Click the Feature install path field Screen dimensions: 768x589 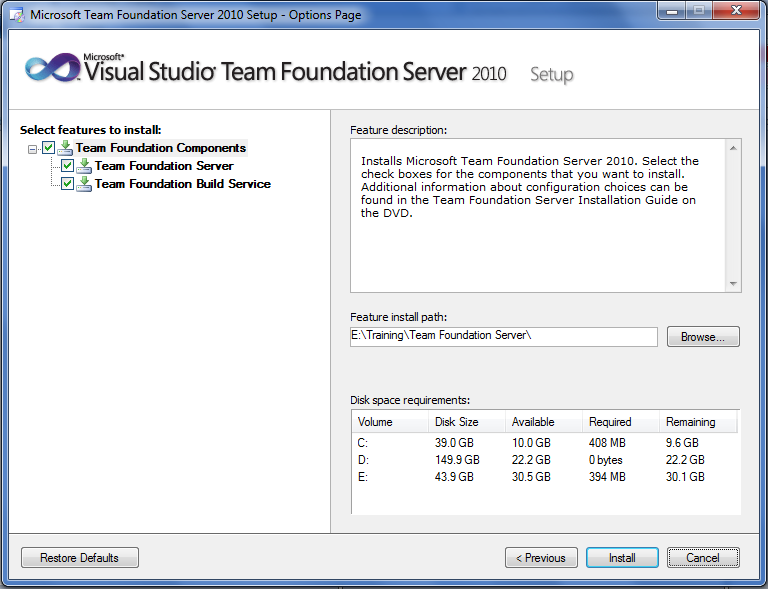click(x=504, y=336)
